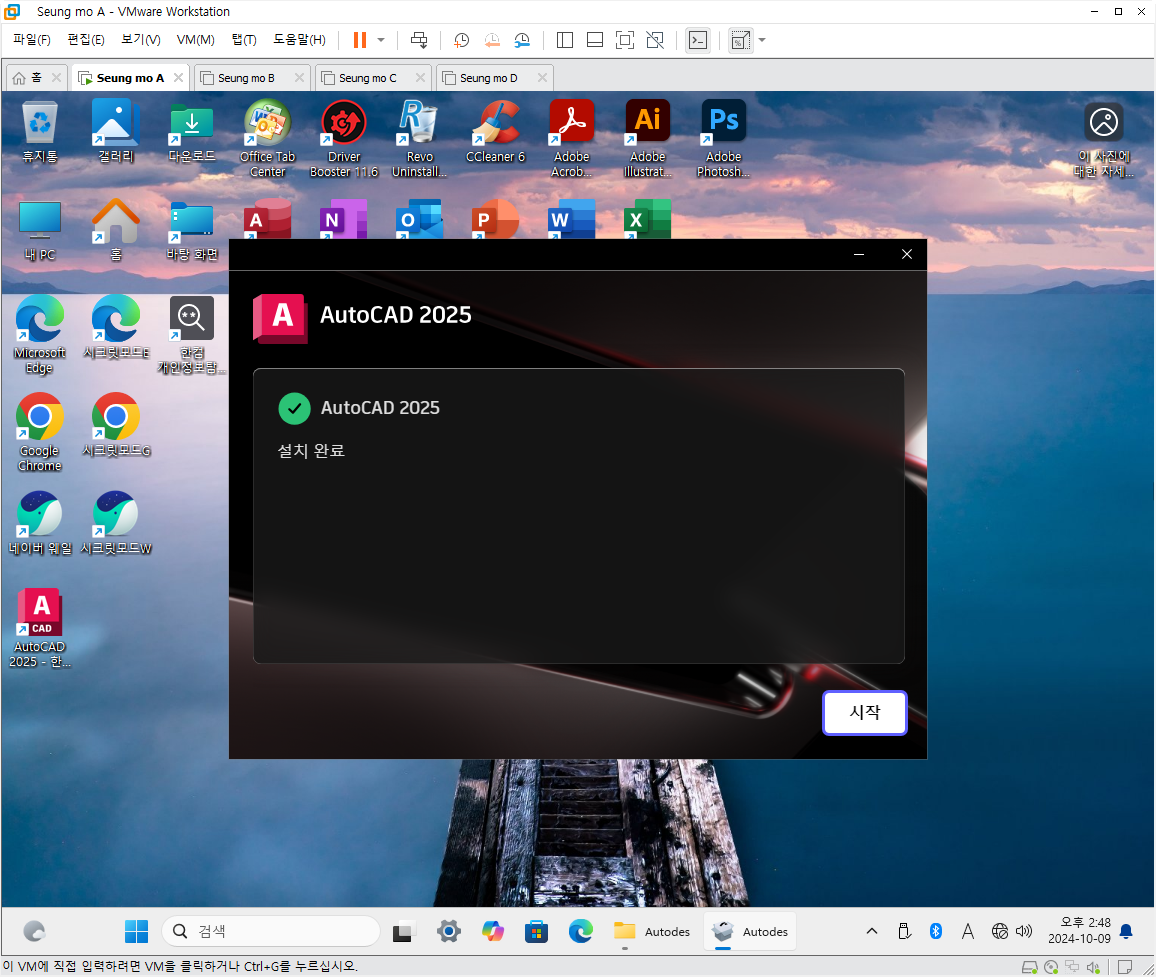Click the stretch guest display icon

click(x=740, y=40)
